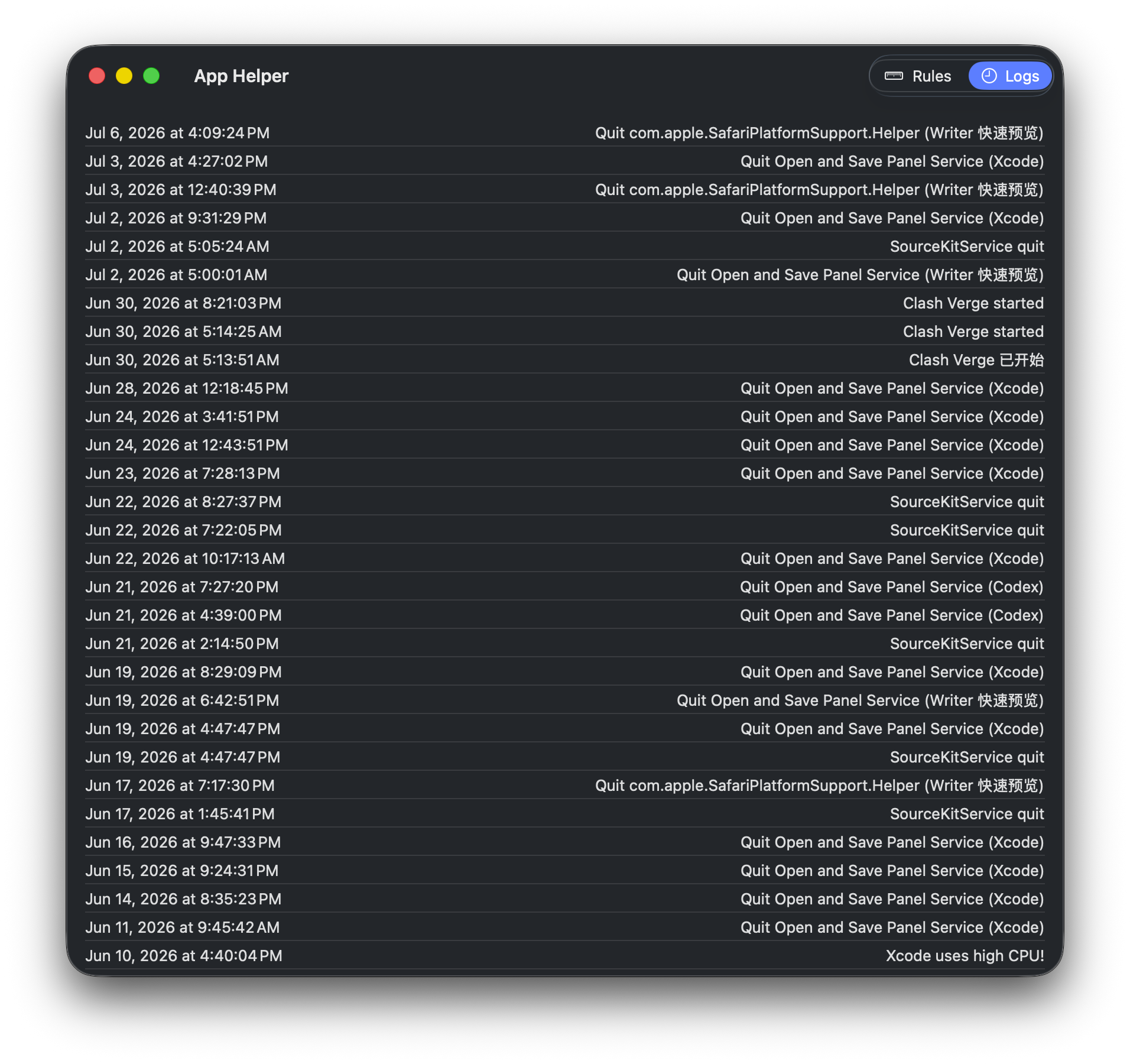1130x1064 pixels.
Task: Select log timestamp Jun 10, 2026 at 4:40:04 PM
Action: pyautogui.click(x=184, y=956)
